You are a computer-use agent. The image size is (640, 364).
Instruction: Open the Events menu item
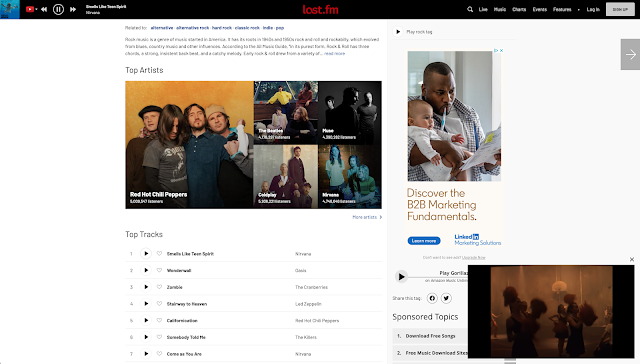click(x=540, y=9)
